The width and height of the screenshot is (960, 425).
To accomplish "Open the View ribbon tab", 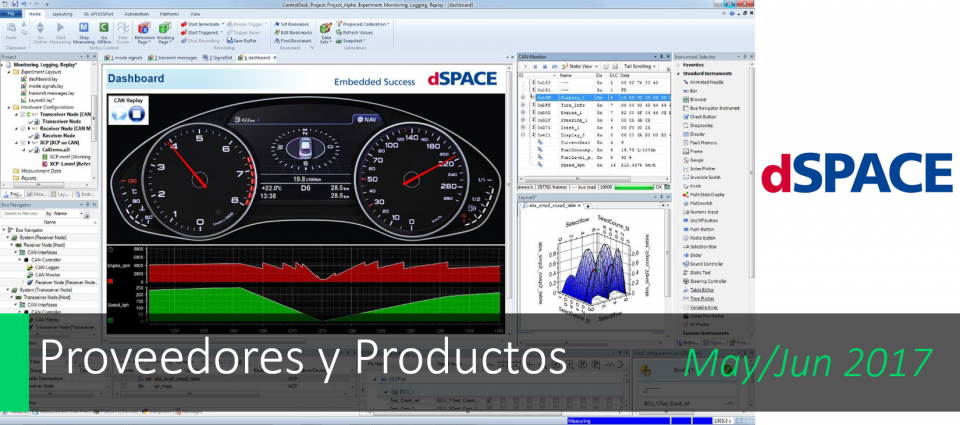I will 195,13.
